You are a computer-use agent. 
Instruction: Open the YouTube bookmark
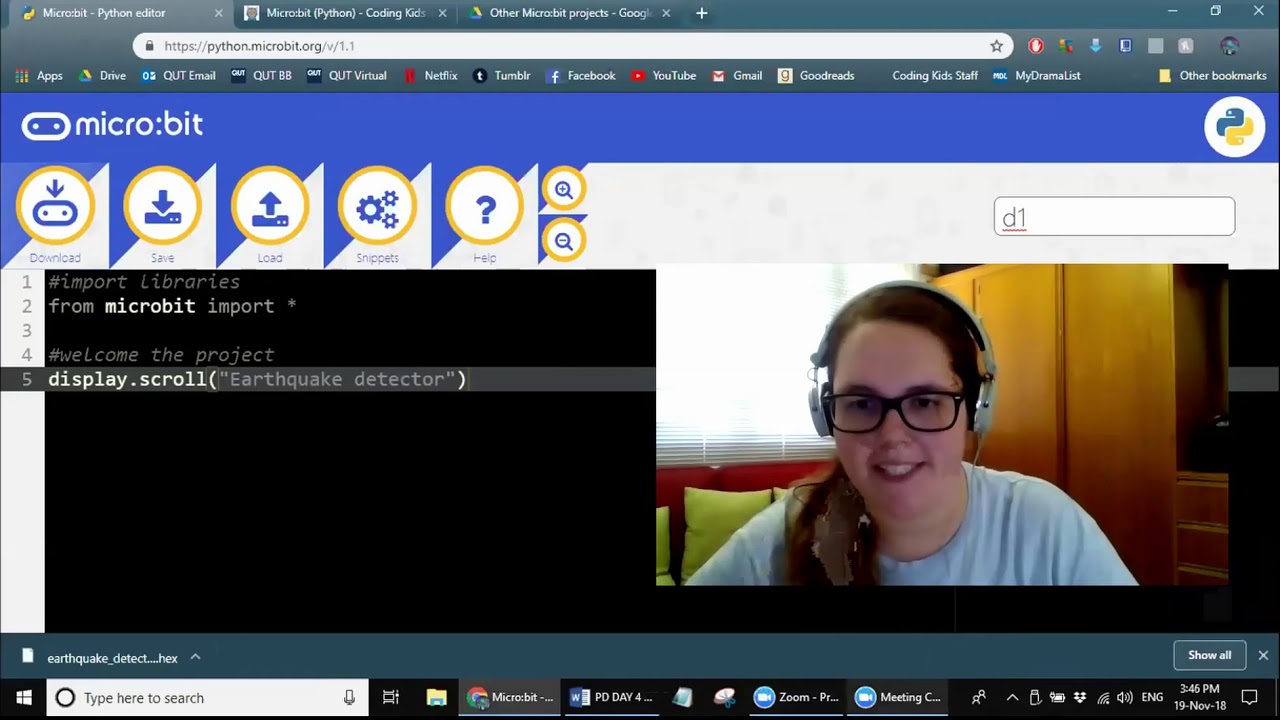663,75
